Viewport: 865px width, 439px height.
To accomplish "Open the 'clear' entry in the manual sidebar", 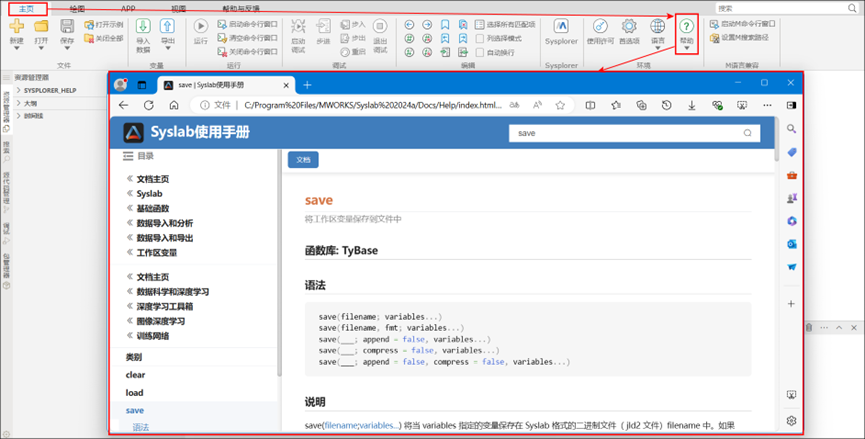I will point(135,375).
